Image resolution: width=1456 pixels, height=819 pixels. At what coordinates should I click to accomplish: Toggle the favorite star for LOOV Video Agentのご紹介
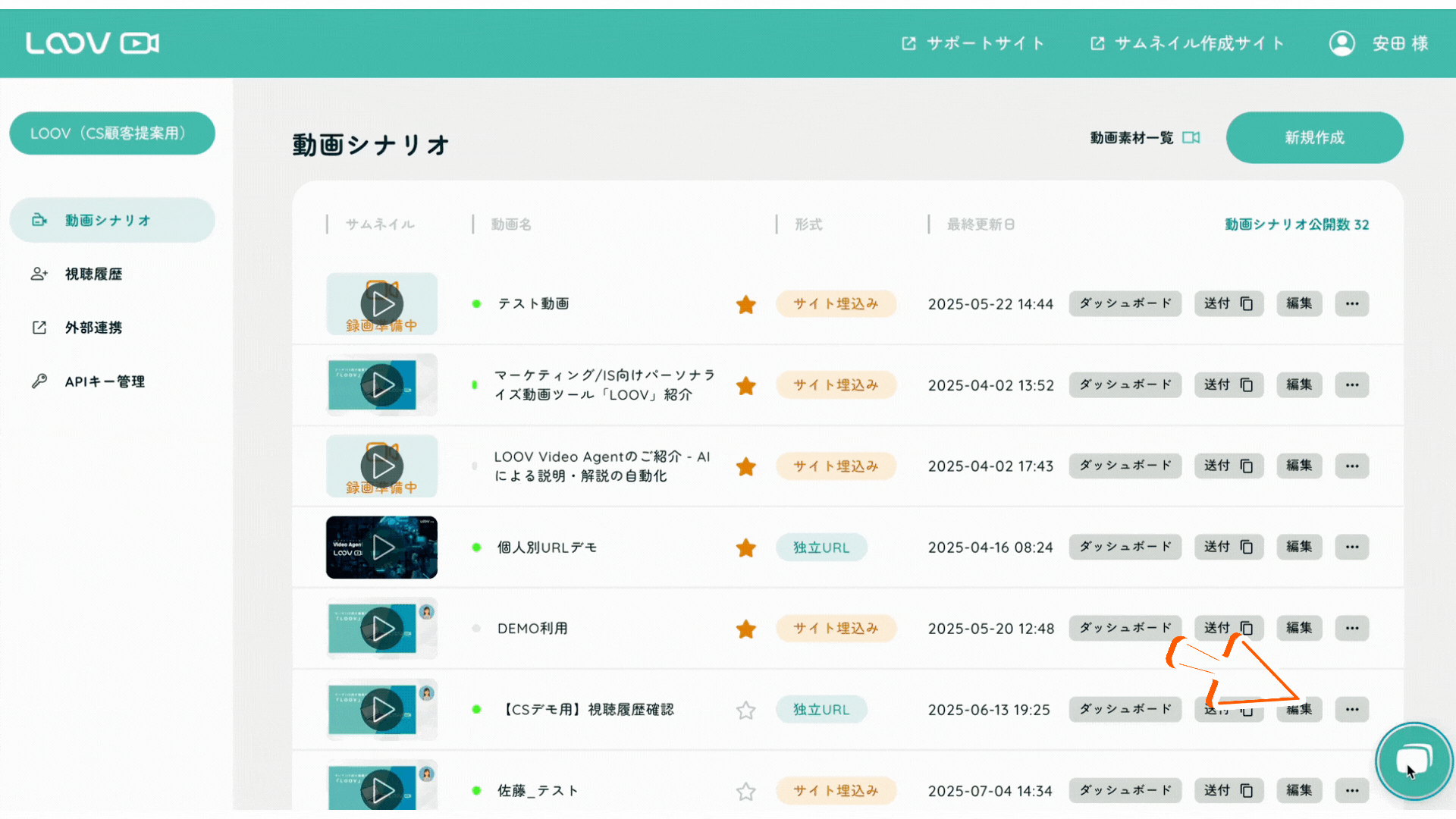click(x=746, y=466)
